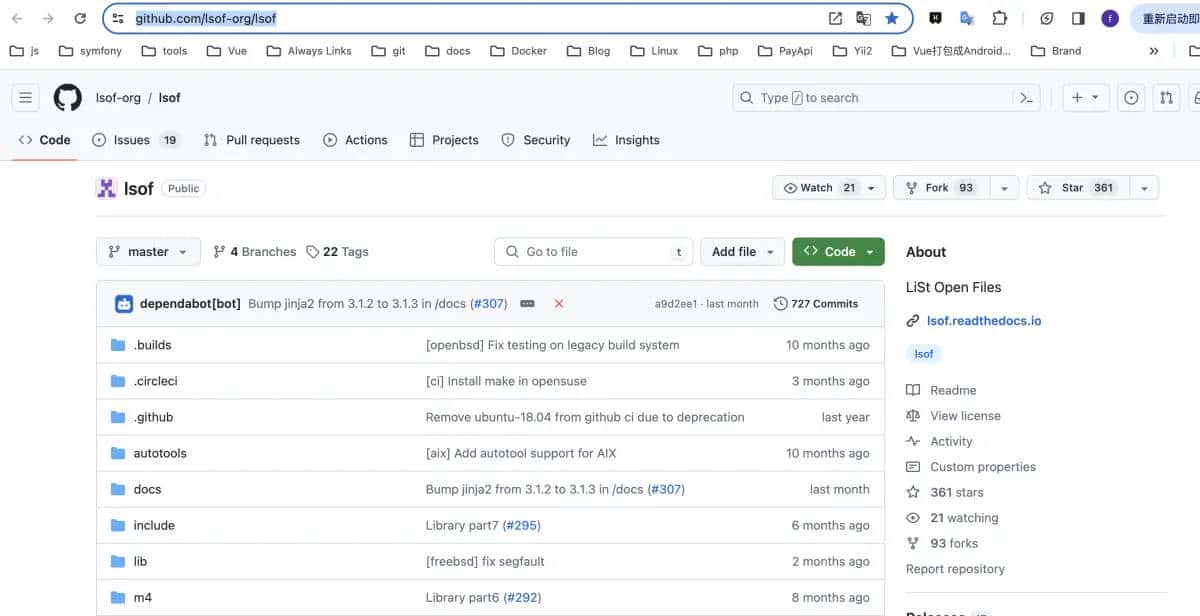
Task: Click the failed status X icon
Action: pos(558,304)
